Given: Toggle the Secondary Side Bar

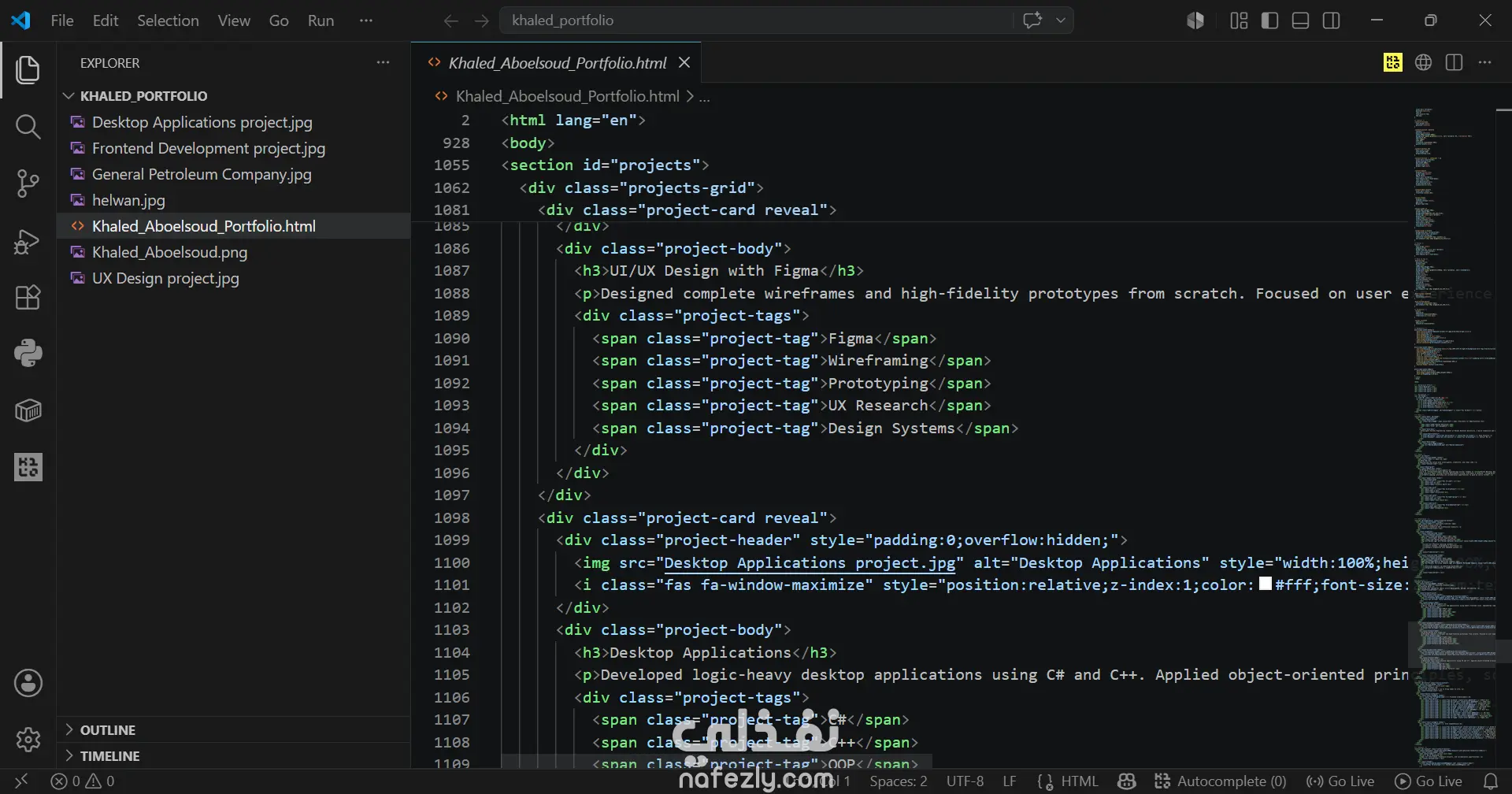Looking at the screenshot, I should click(1331, 20).
